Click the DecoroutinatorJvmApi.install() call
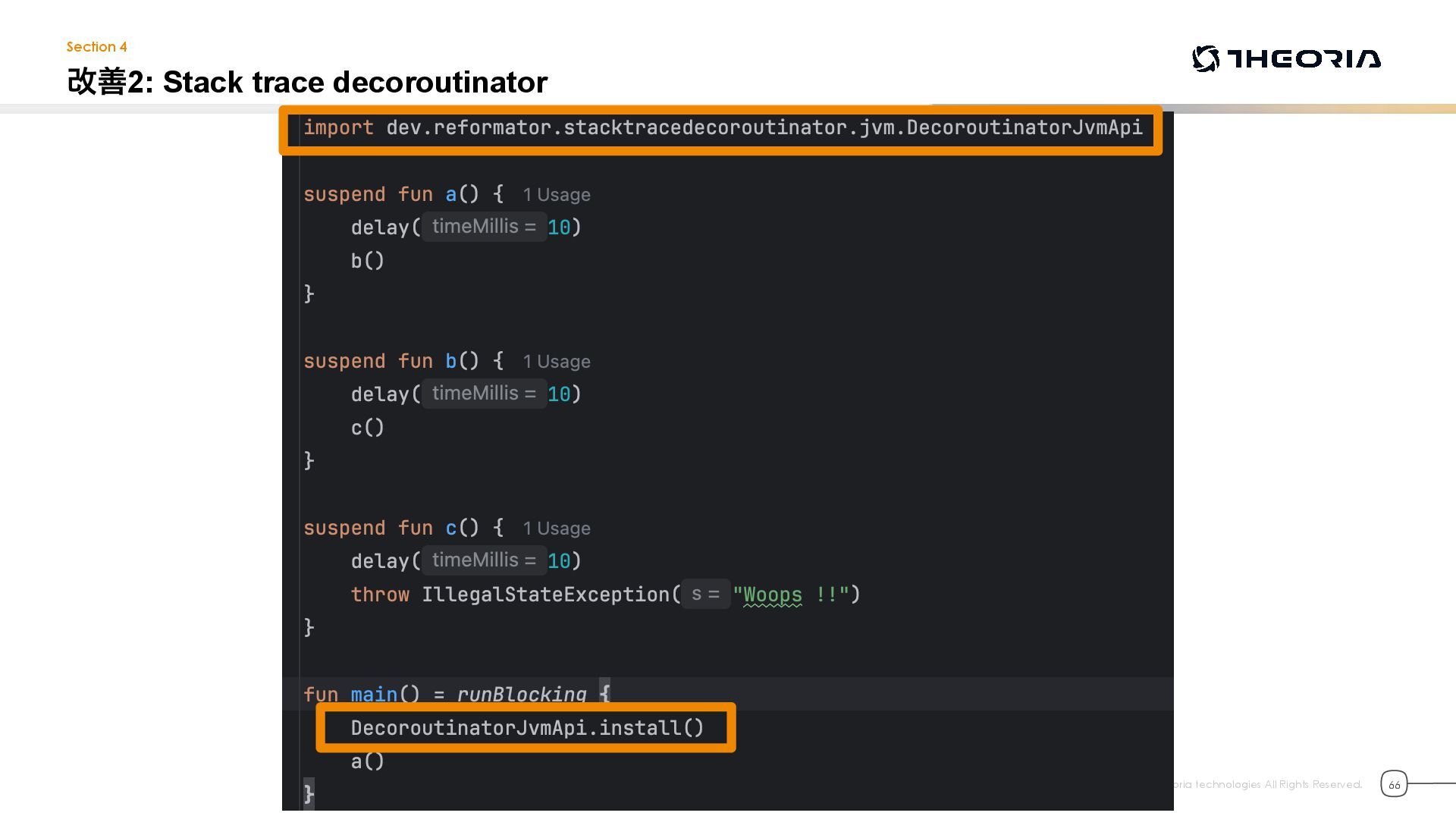The height and width of the screenshot is (819, 1456). 527,728
